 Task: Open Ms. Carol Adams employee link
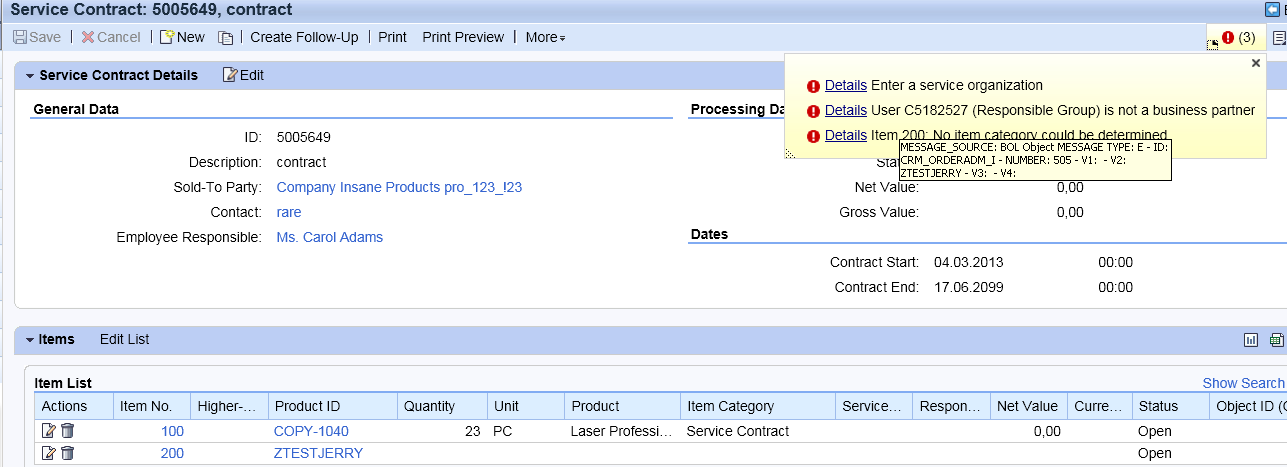pyautogui.click(x=329, y=237)
